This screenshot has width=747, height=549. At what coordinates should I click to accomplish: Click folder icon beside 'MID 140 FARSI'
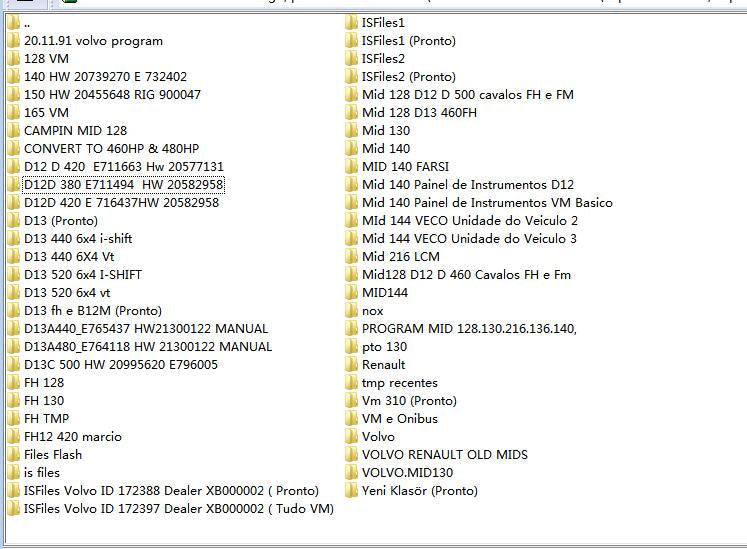point(351,167)
